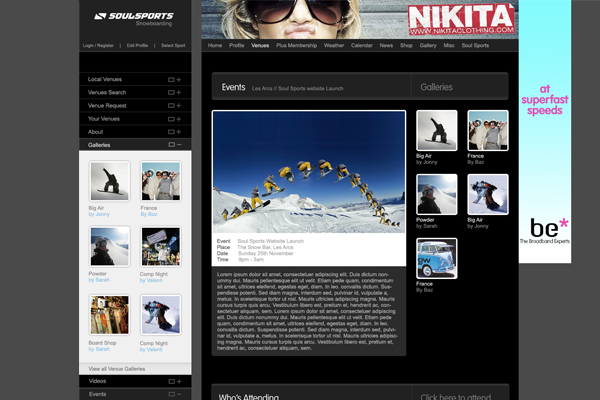
Task: Open sidebar Powder thumbnail
Action: click(x=109, y=247)
